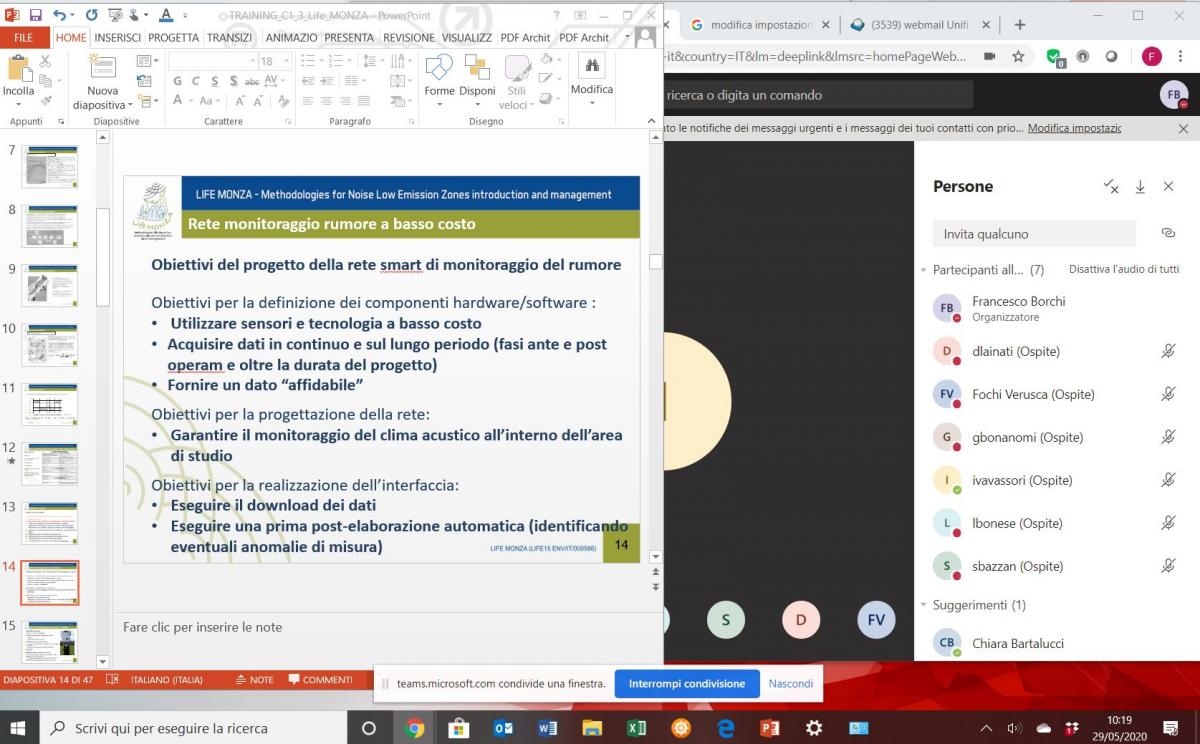The height and width of the screenshot is (744, 1200).
Task: Close the Persone panel
Action: [x=1168, y=187]
